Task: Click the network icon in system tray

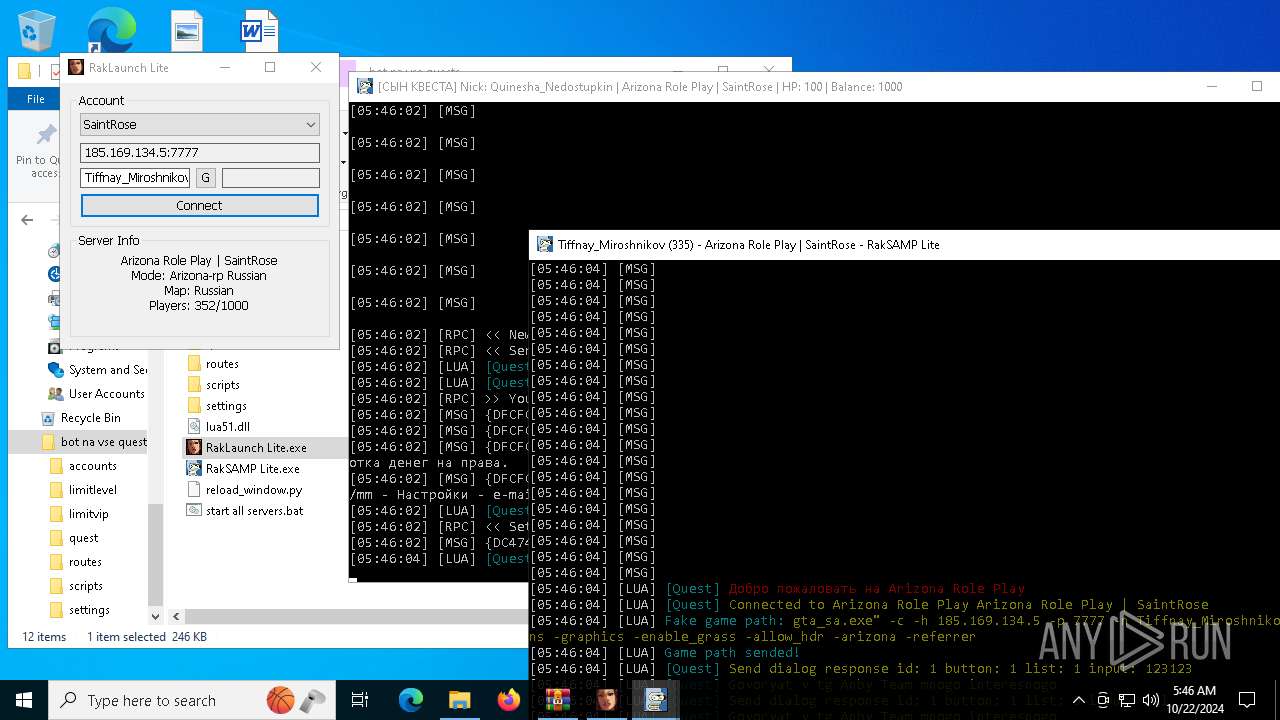Action: click(x=1127, y=700)
